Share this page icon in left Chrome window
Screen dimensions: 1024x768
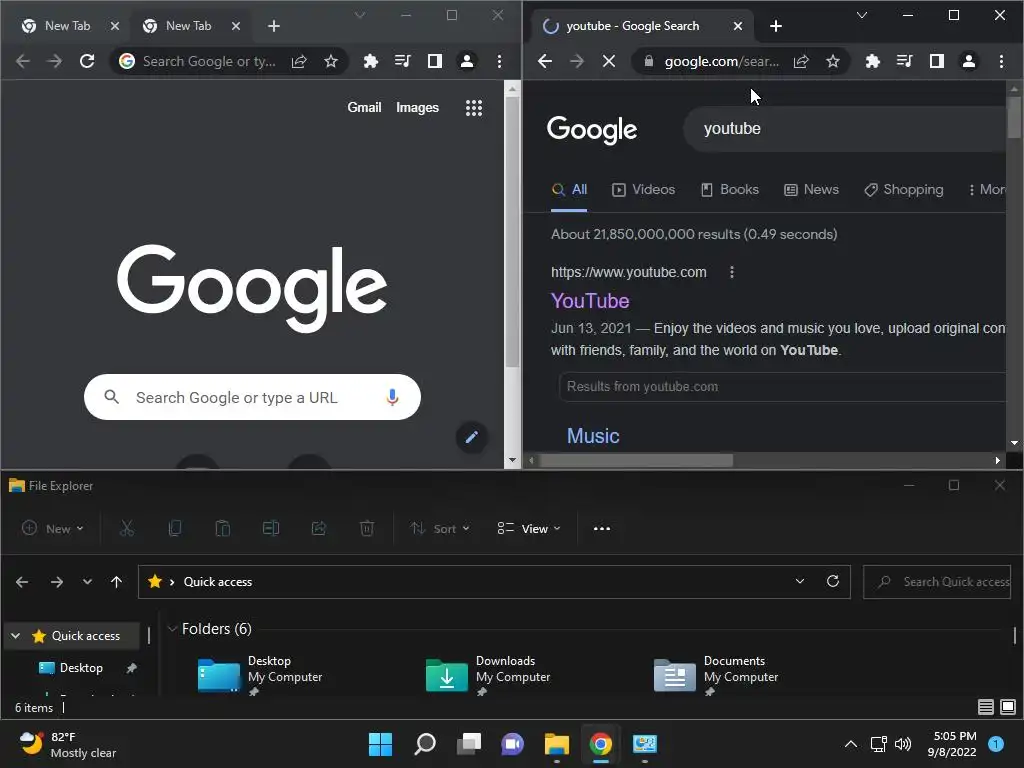[x=299, y=61]
